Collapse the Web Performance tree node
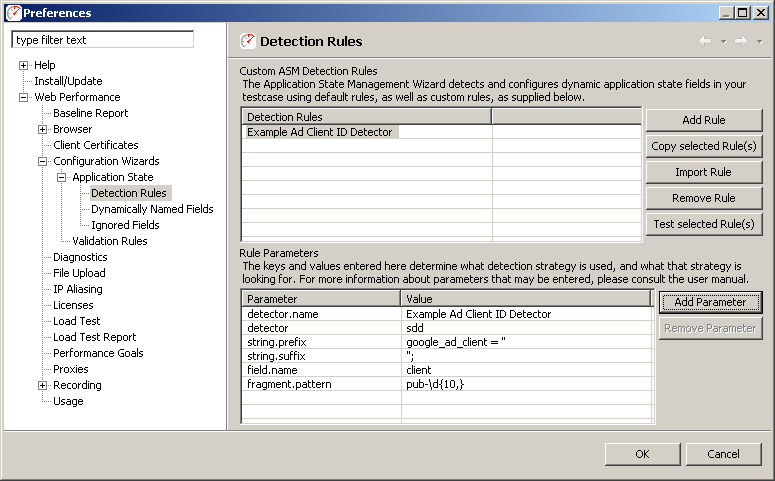 point(24,97)
